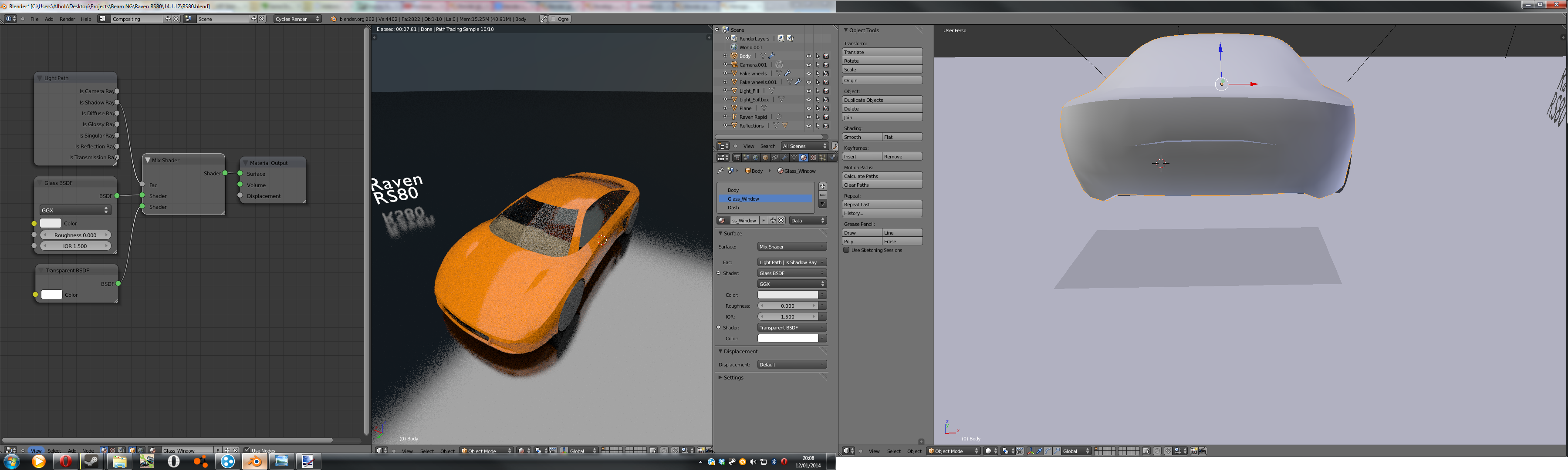1568x470 pixels.
Task: Add a new material slot with plus
Action: point(823,186)
